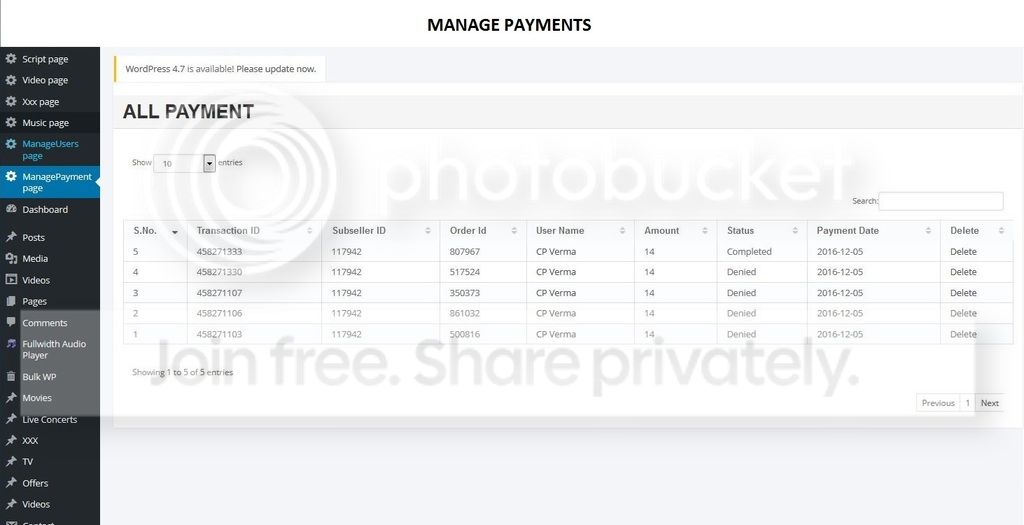1024x525 pixels.
Task: Sort table by Payment Date column
Action: pyautogui.click(x=874, y=231)
